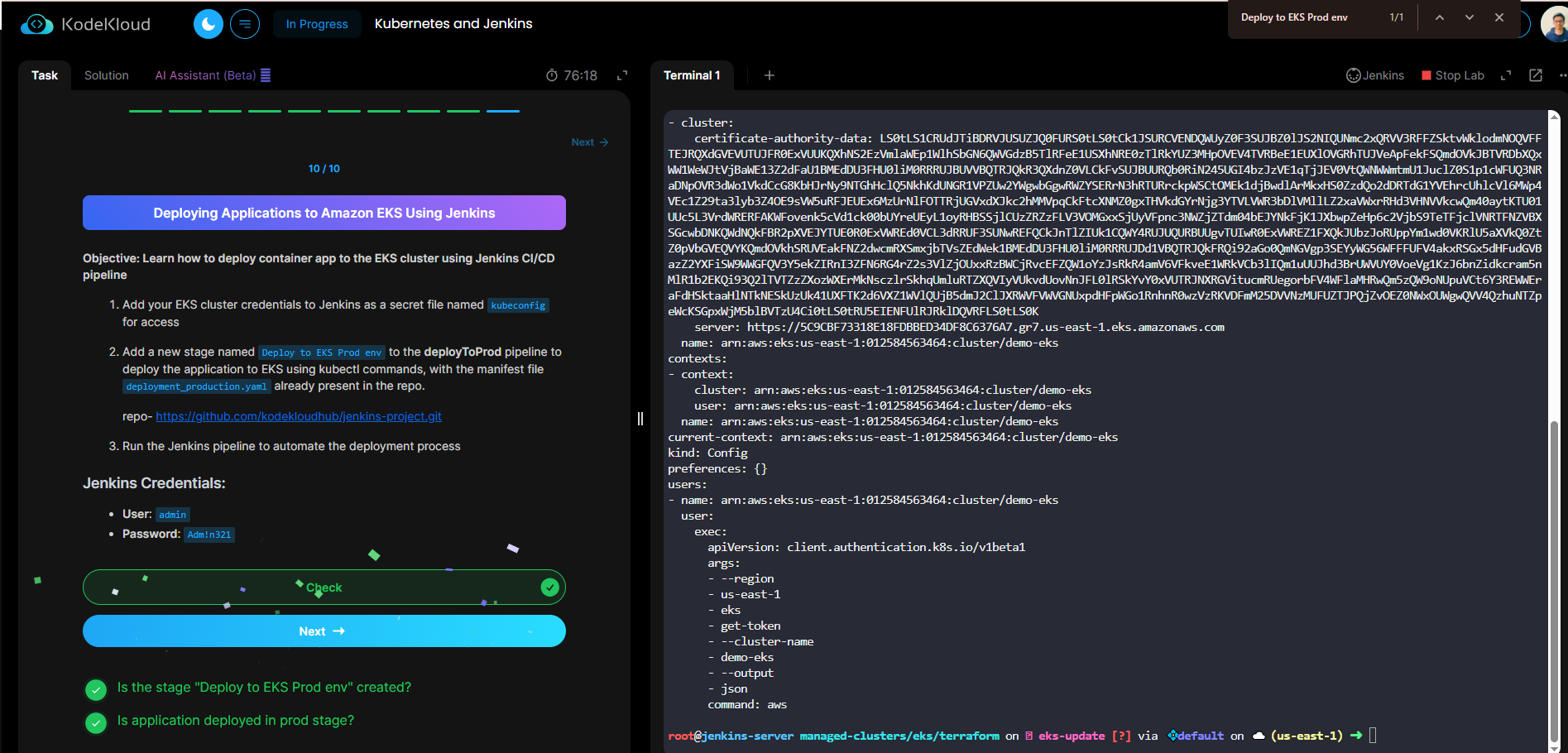Click the server URL line in terminal
Screen dimensions: 1568x753
tap(960, 328)
